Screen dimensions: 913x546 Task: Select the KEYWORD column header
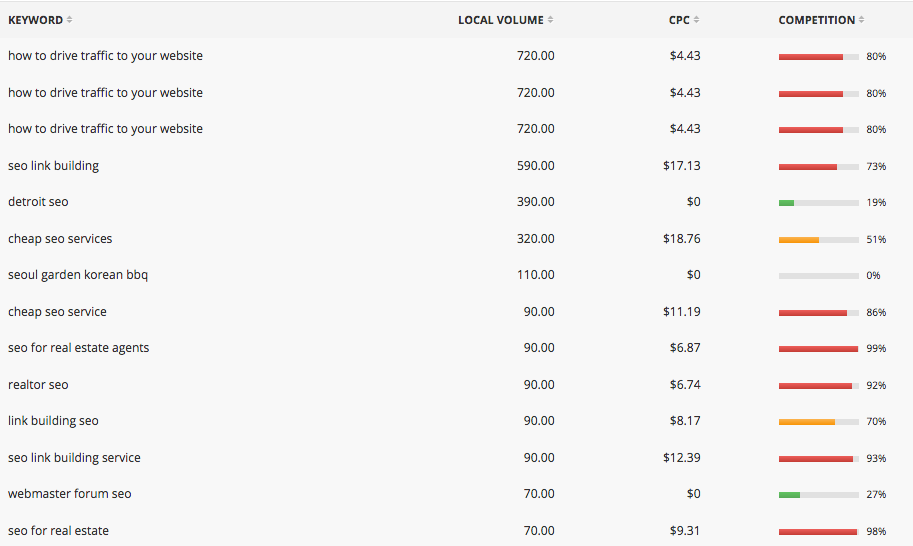36,20
